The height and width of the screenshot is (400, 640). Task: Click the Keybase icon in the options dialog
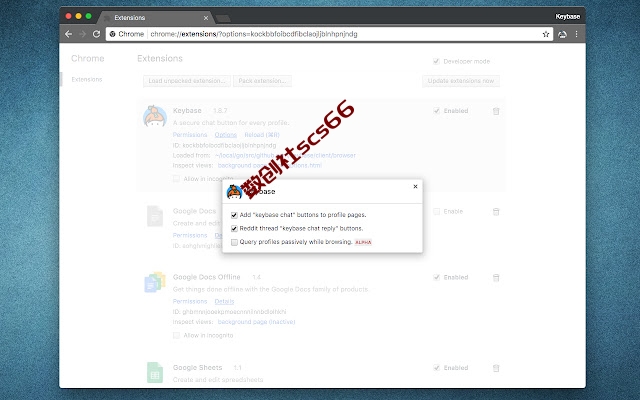tap(234, 191)
